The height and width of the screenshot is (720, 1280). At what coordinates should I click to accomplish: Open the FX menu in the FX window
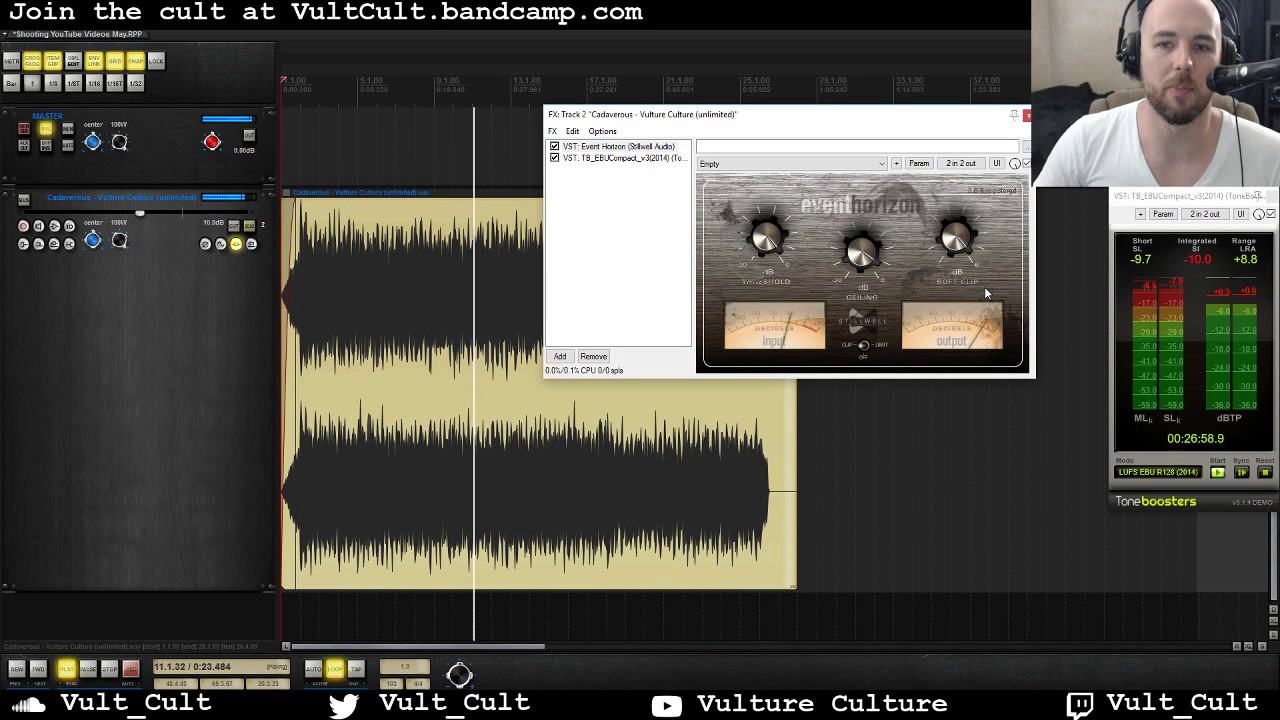pos(552,131)
